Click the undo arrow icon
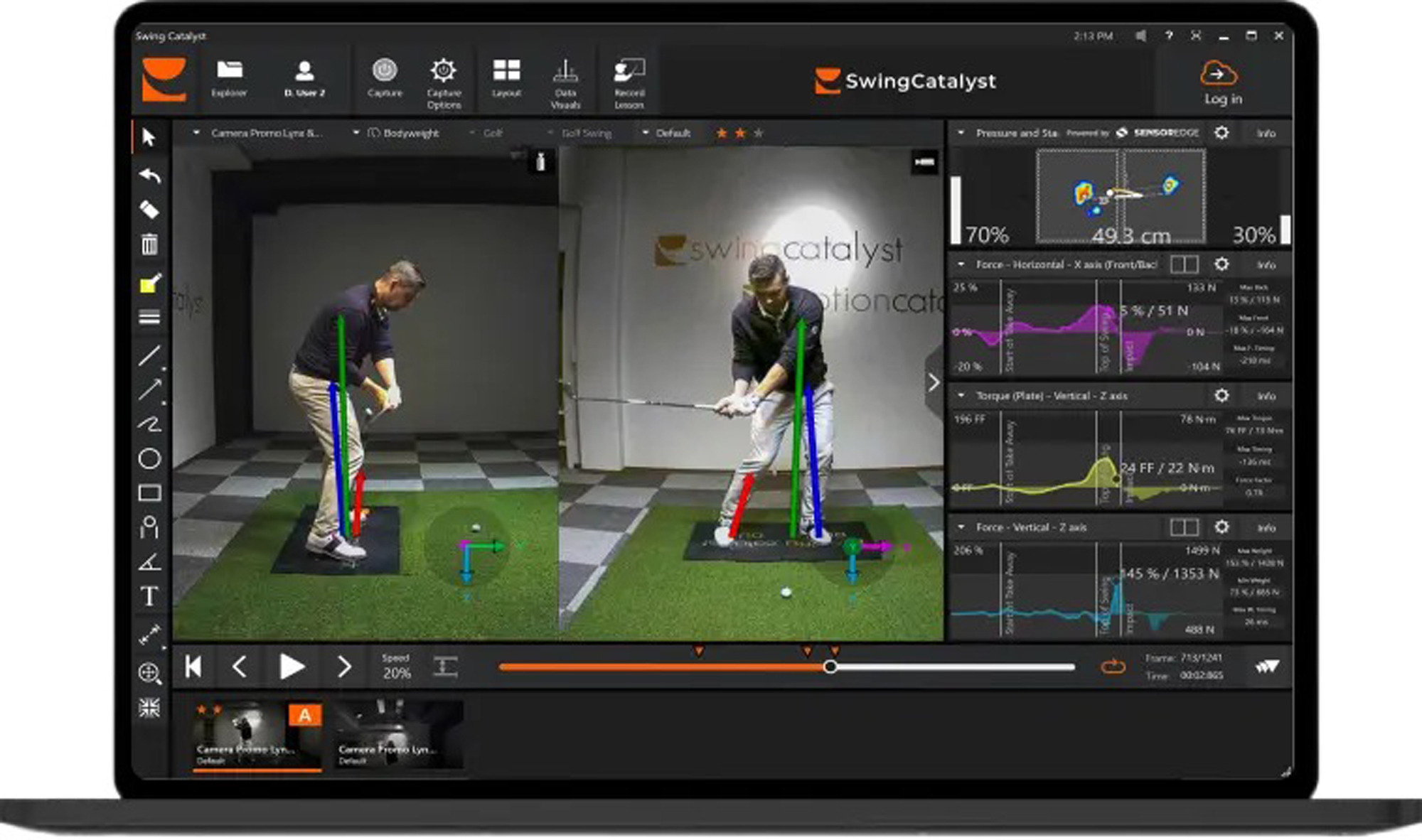This screenshot has height=840, width=1422. (149, 175)
